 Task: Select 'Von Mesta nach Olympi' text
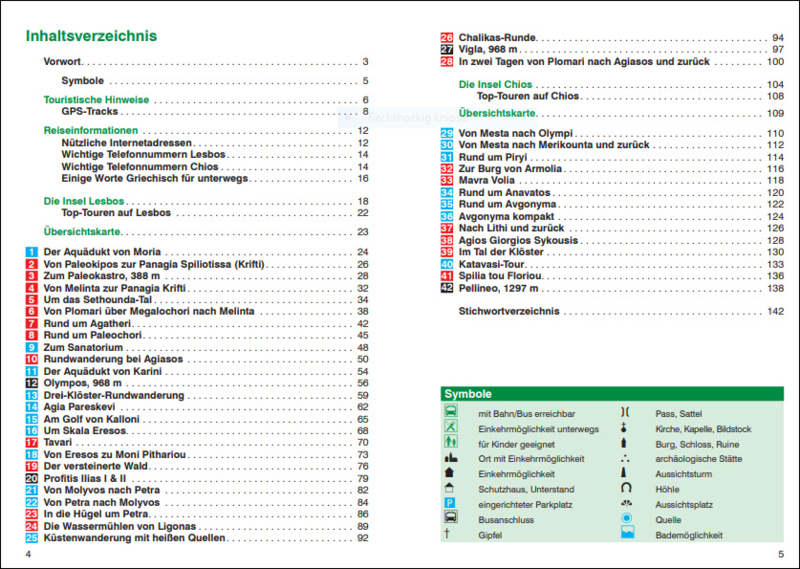(x=516, y=133)
